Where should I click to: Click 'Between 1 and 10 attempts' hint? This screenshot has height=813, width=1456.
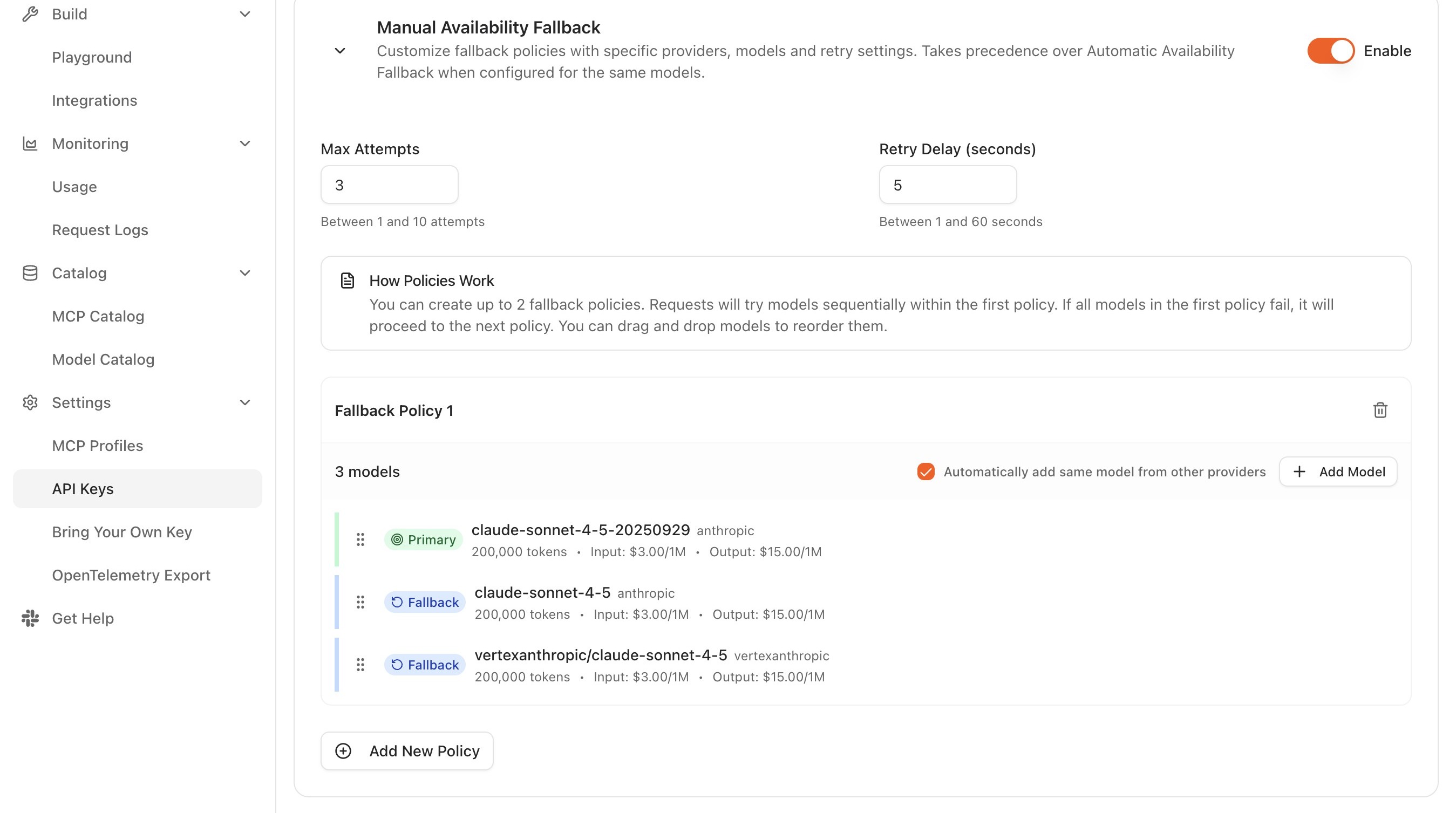pyautogui.click(x=403, y=222)
